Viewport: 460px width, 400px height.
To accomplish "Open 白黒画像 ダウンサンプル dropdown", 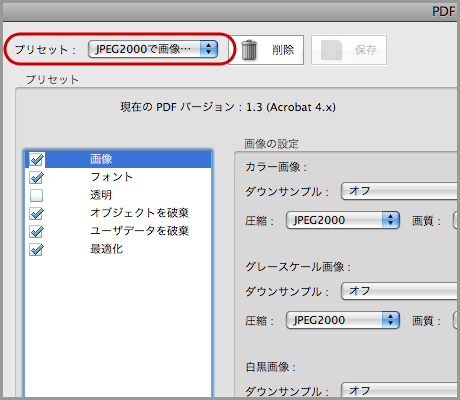I will [399, 390].
